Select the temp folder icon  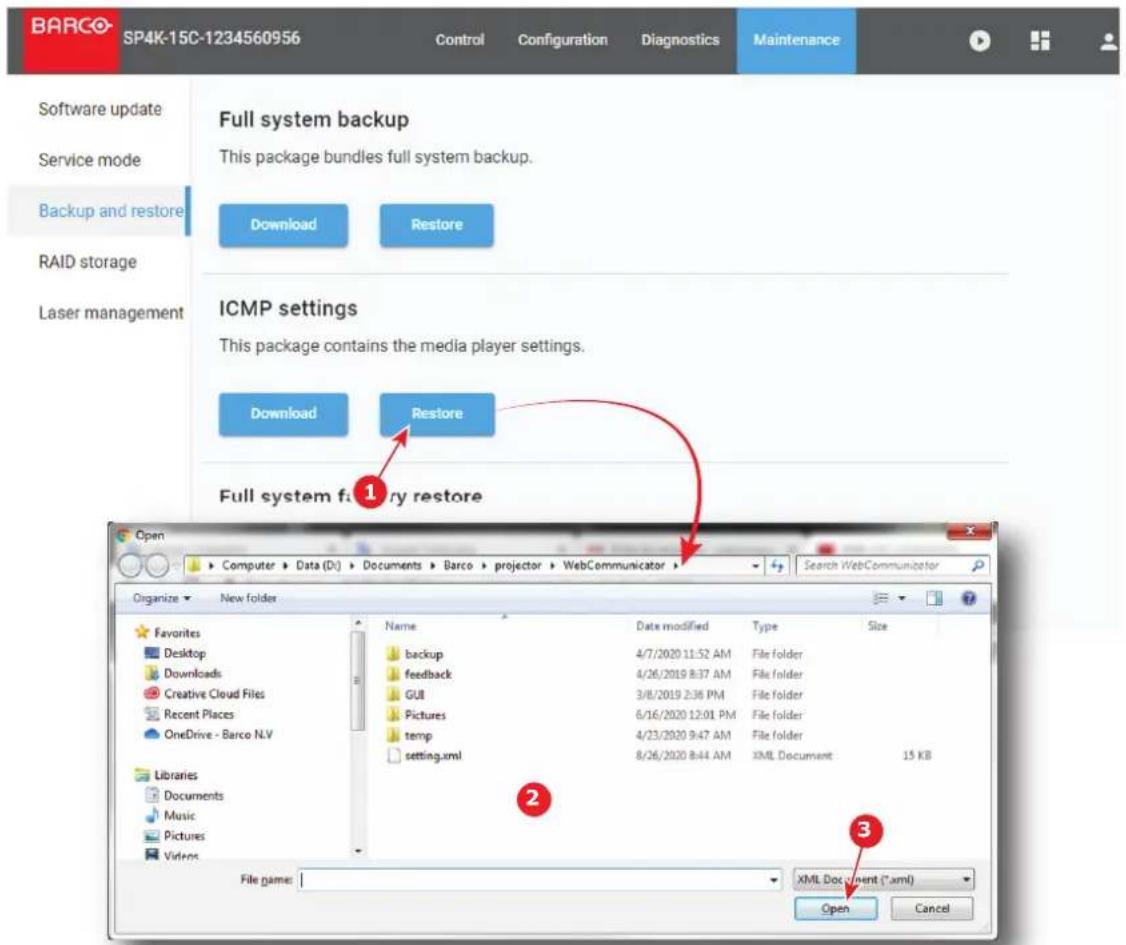pyautogui.click(x=393, y=735)
